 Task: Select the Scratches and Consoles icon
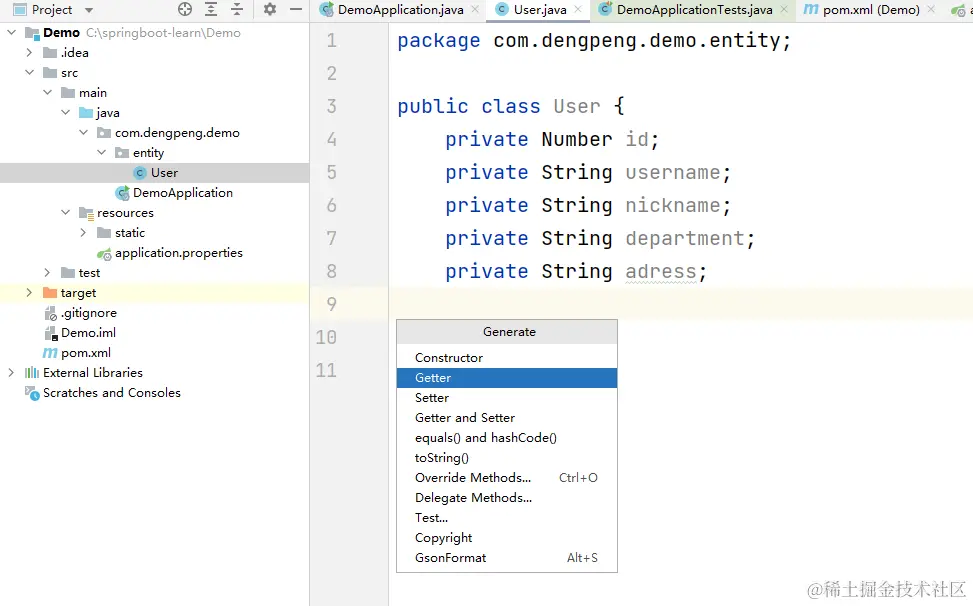click(32, 393)
